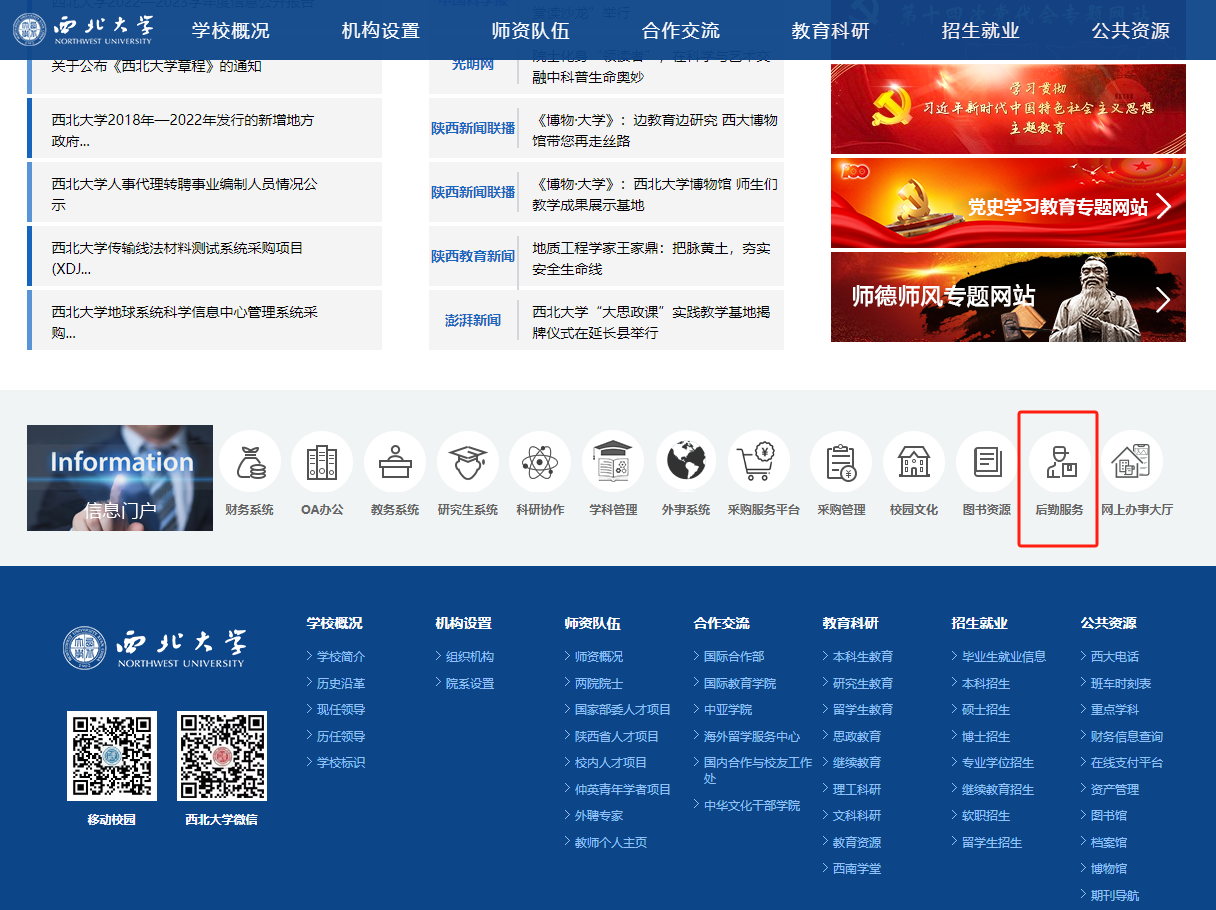Open the 学科管理 graduation cap icon
The height and width of the screenshot is (910, 1216).
(x=613, y=463)
